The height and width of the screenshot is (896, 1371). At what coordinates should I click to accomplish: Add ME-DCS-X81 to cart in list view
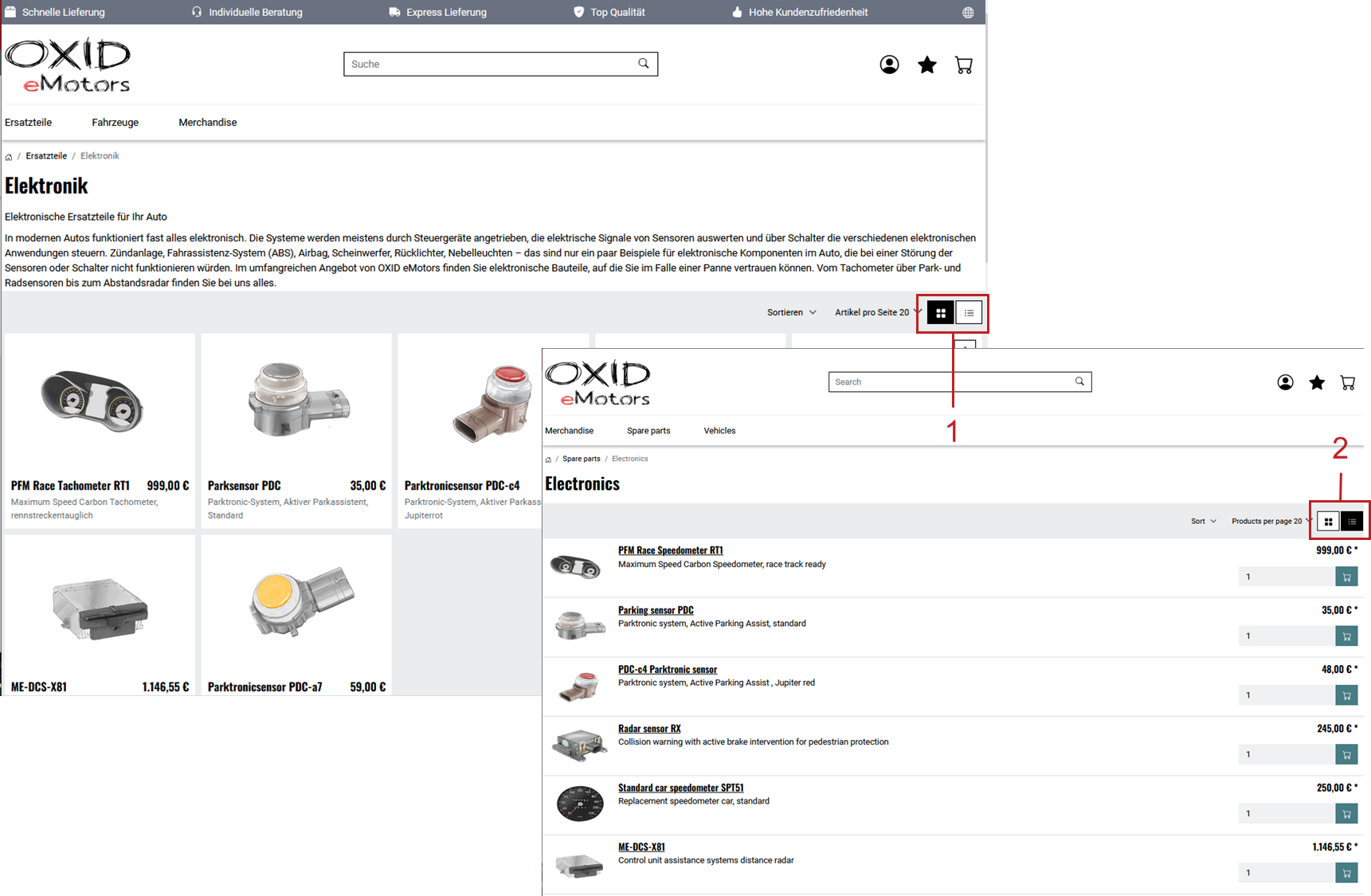coord(1346,873)
